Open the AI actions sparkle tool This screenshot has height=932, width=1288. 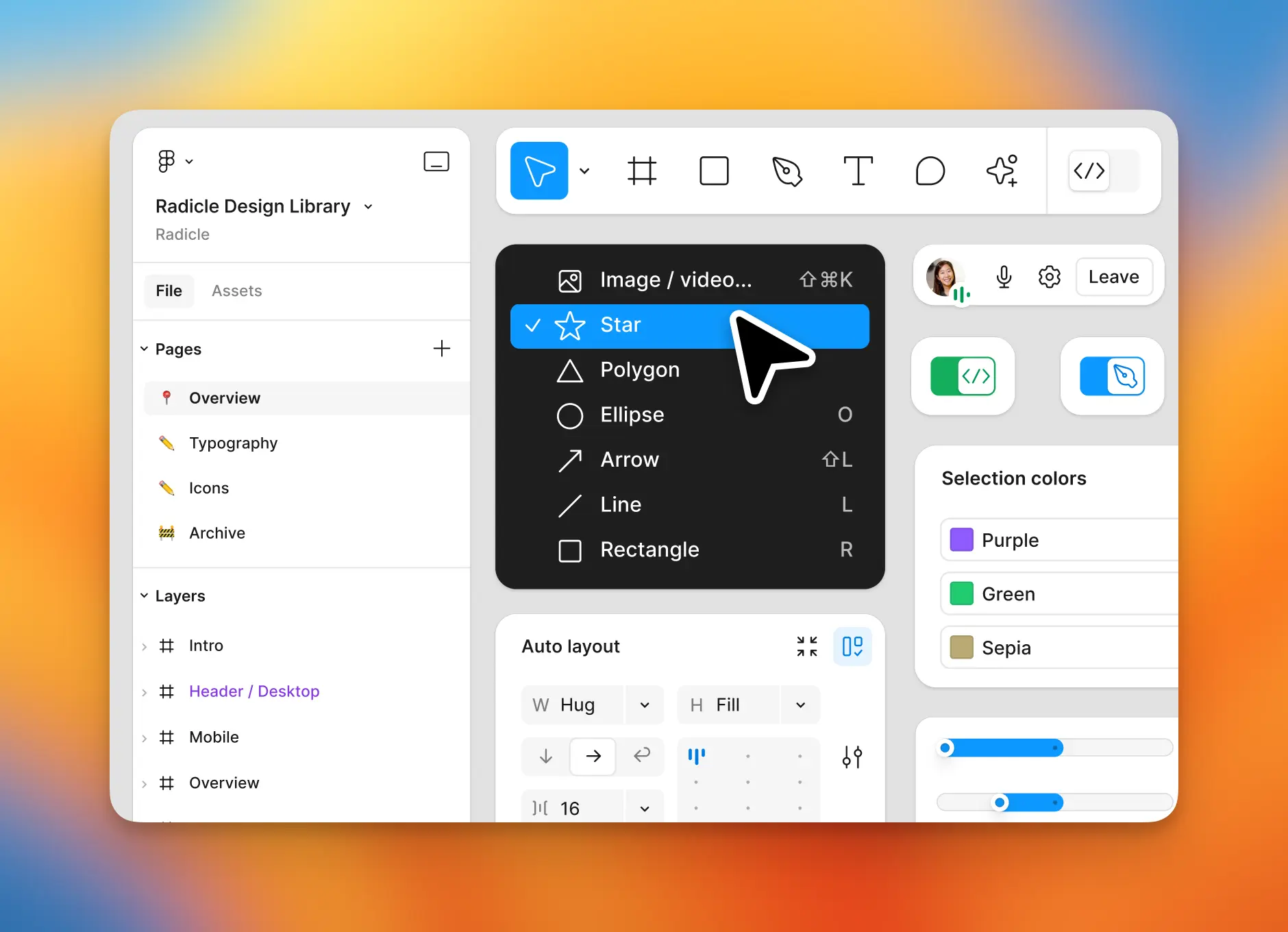pos(1002,171)
